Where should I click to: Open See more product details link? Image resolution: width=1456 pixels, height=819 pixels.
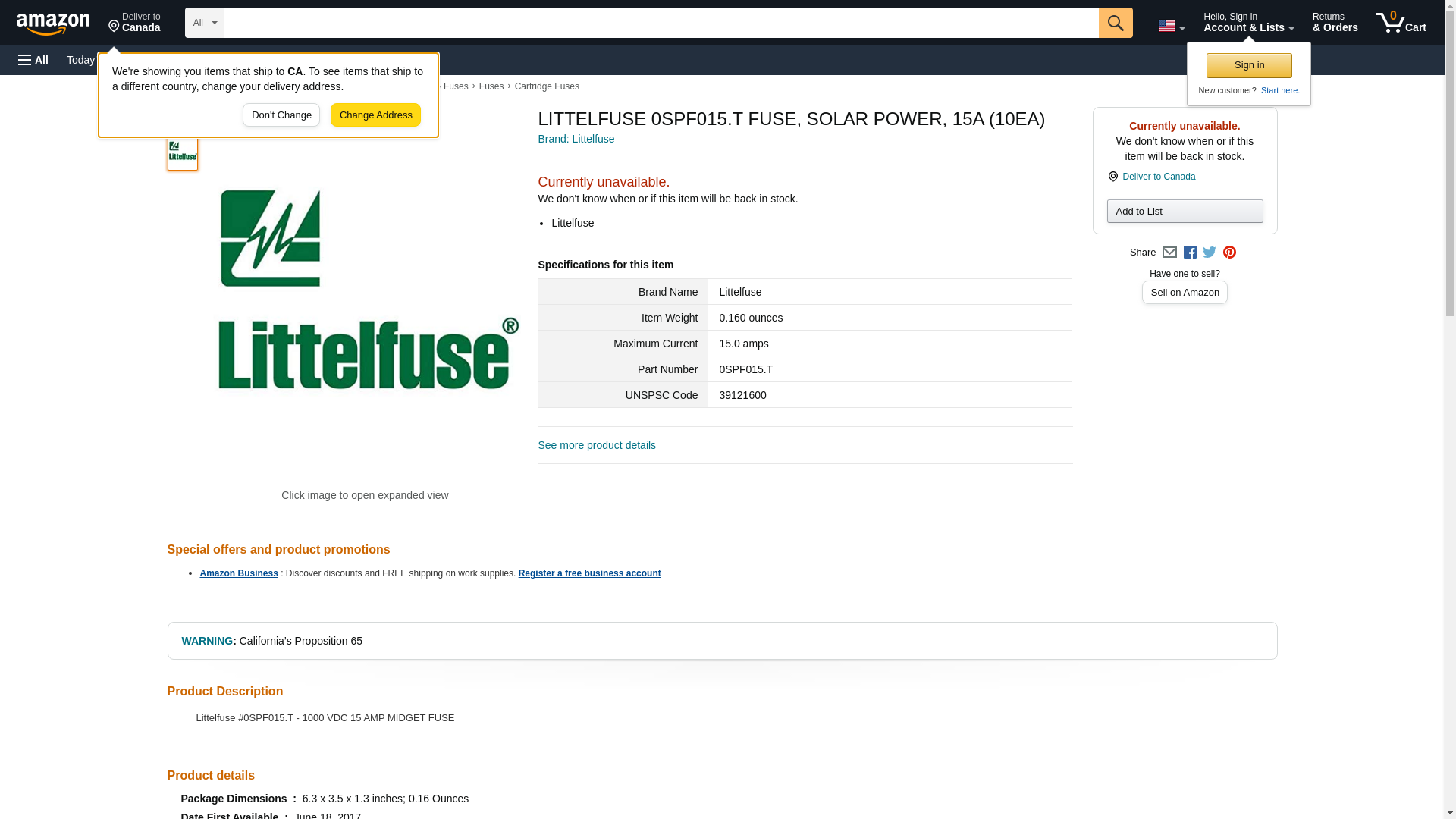pyautogui.click(x=596, y=445)
